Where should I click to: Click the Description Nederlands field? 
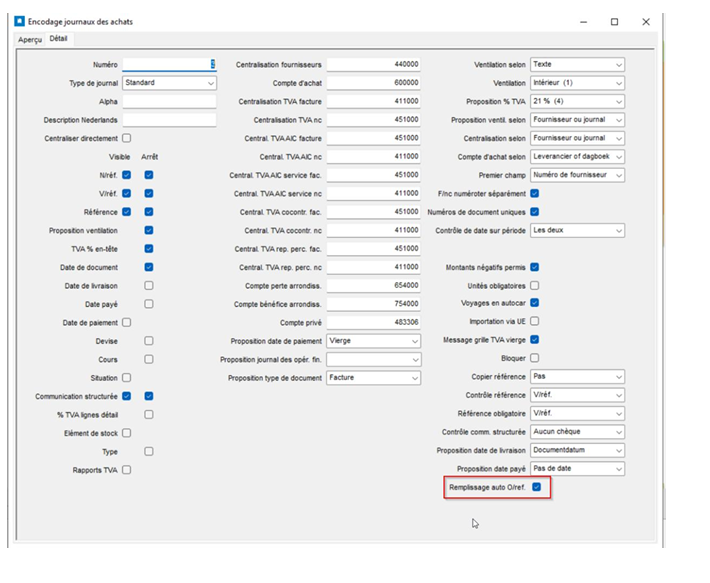169,120
